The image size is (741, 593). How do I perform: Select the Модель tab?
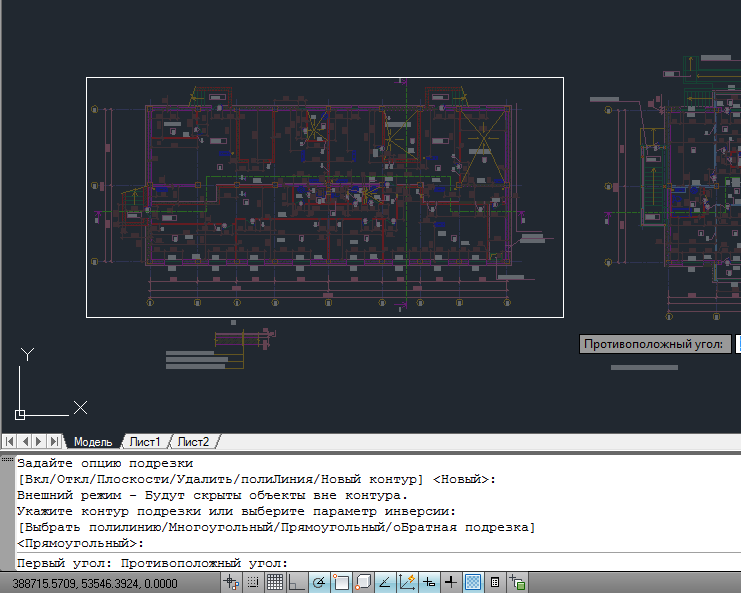click(x=93, y=442)
